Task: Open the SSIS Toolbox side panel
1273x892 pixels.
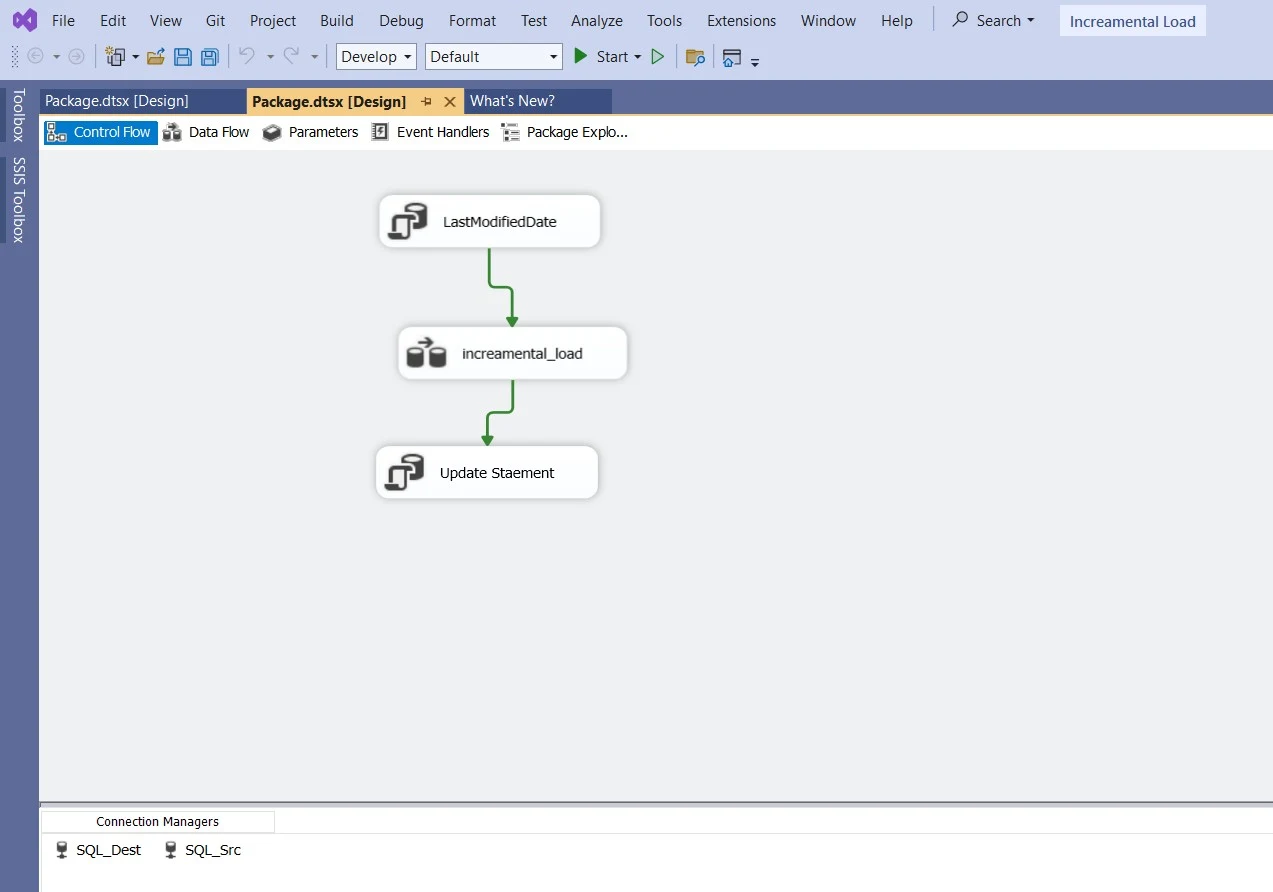Action: pos(19,200)
